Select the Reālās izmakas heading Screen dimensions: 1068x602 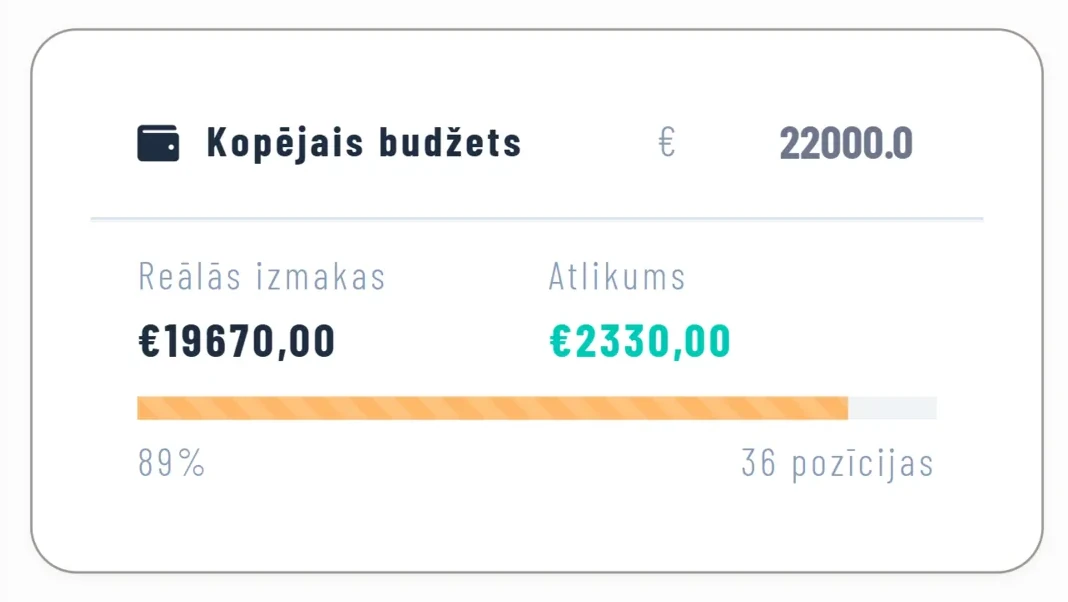[261, 277]
